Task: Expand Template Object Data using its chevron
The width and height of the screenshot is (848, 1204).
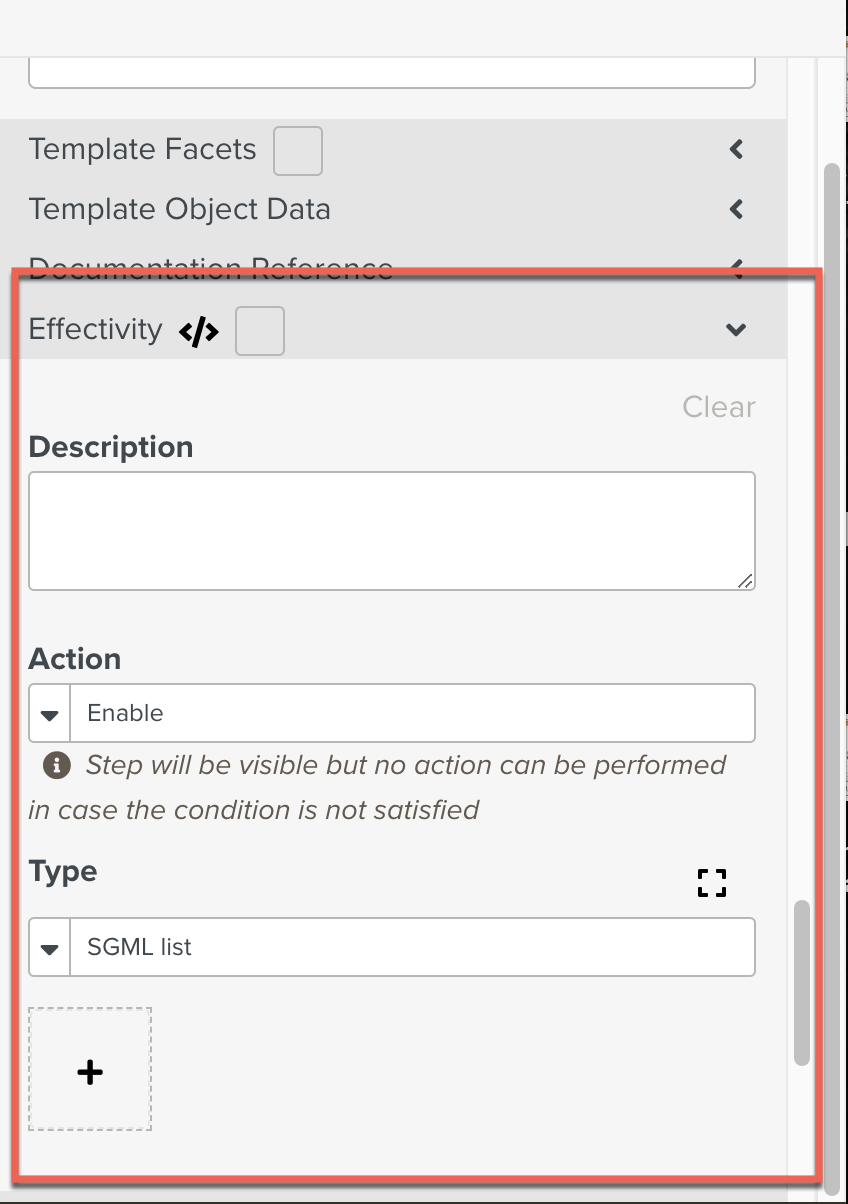Action: 736,210
